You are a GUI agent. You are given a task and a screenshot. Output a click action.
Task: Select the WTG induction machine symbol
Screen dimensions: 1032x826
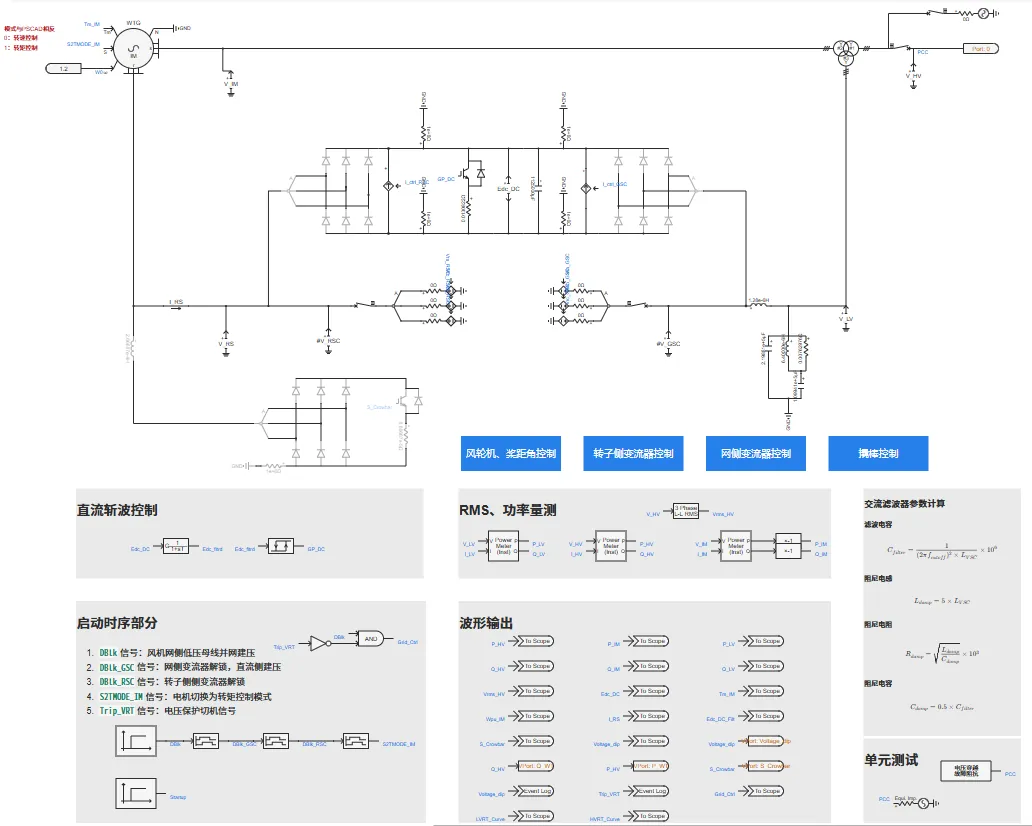pyautogui.click(x=134, y=49)
